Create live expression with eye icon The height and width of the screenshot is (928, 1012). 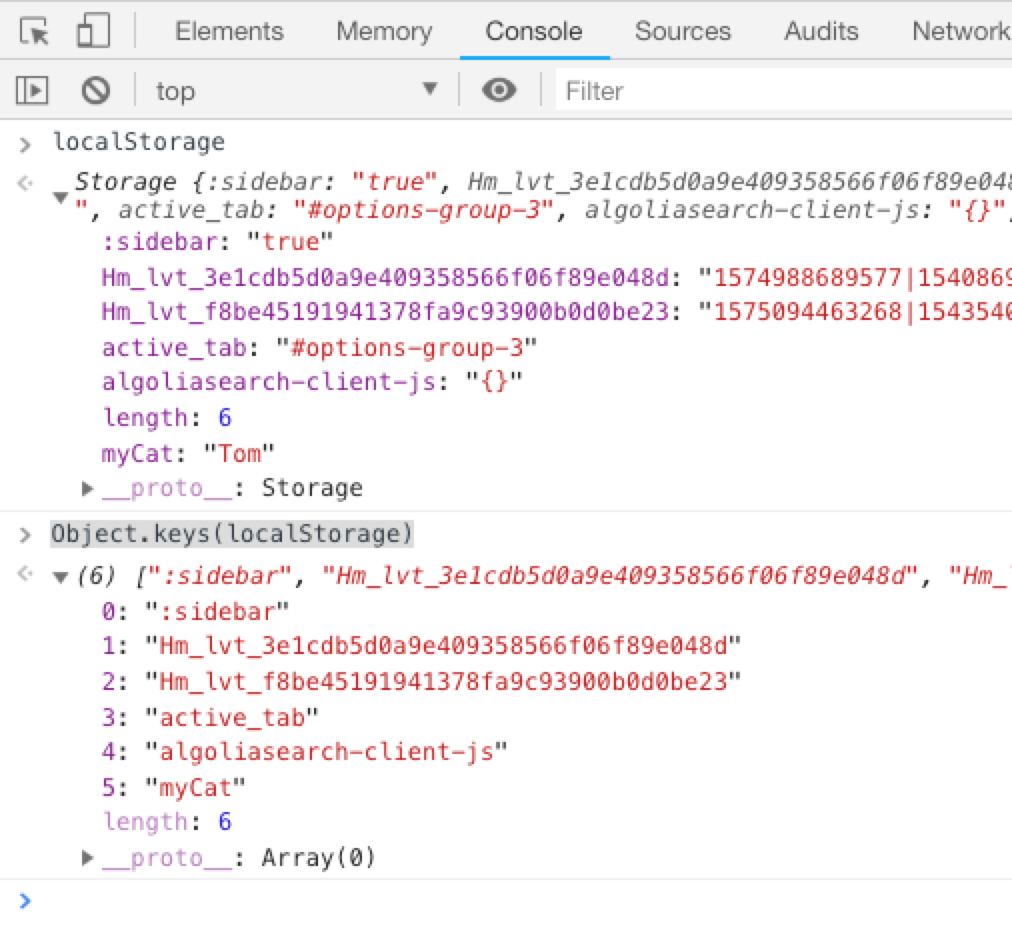[x=499, y=91]
